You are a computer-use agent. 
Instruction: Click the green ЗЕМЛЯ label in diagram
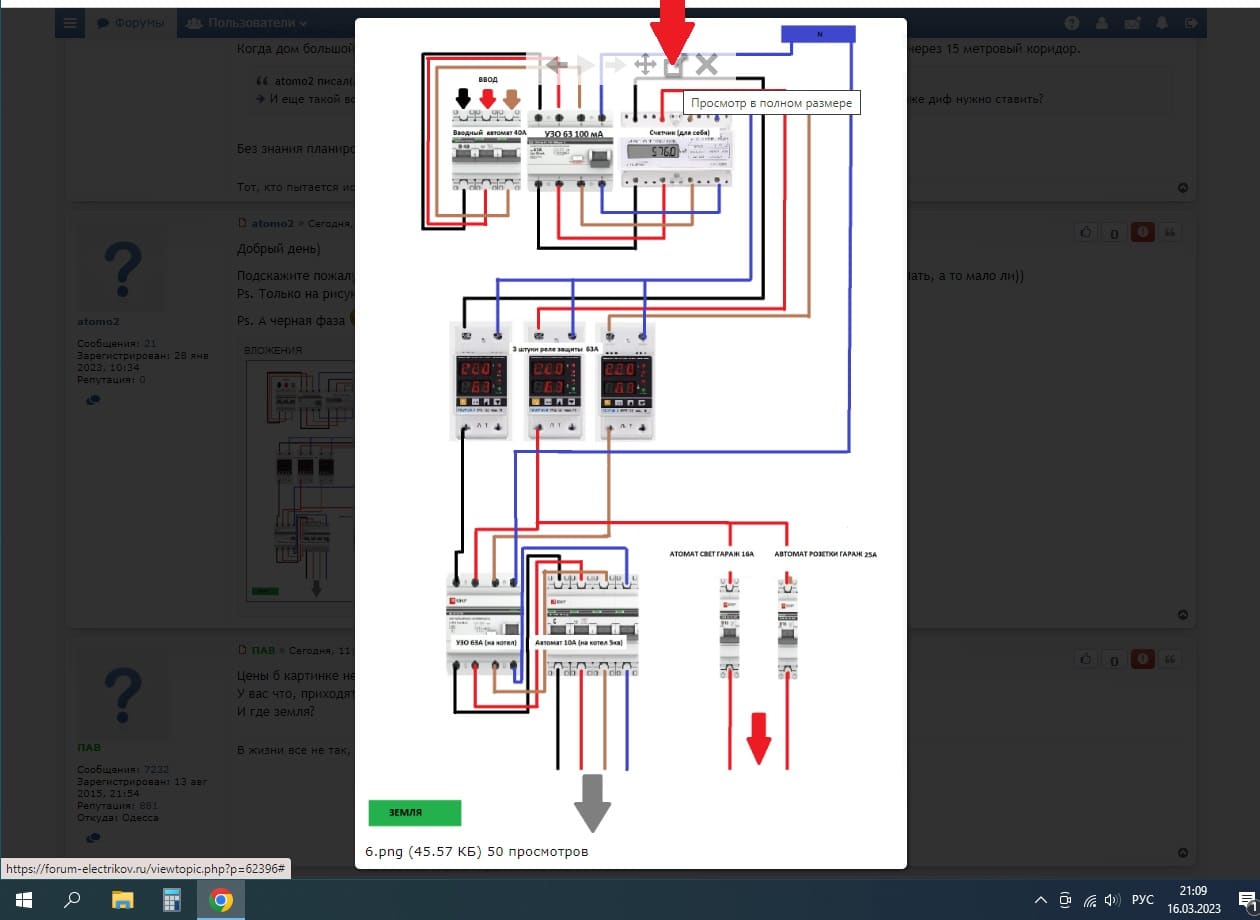[x=414, y=813]
